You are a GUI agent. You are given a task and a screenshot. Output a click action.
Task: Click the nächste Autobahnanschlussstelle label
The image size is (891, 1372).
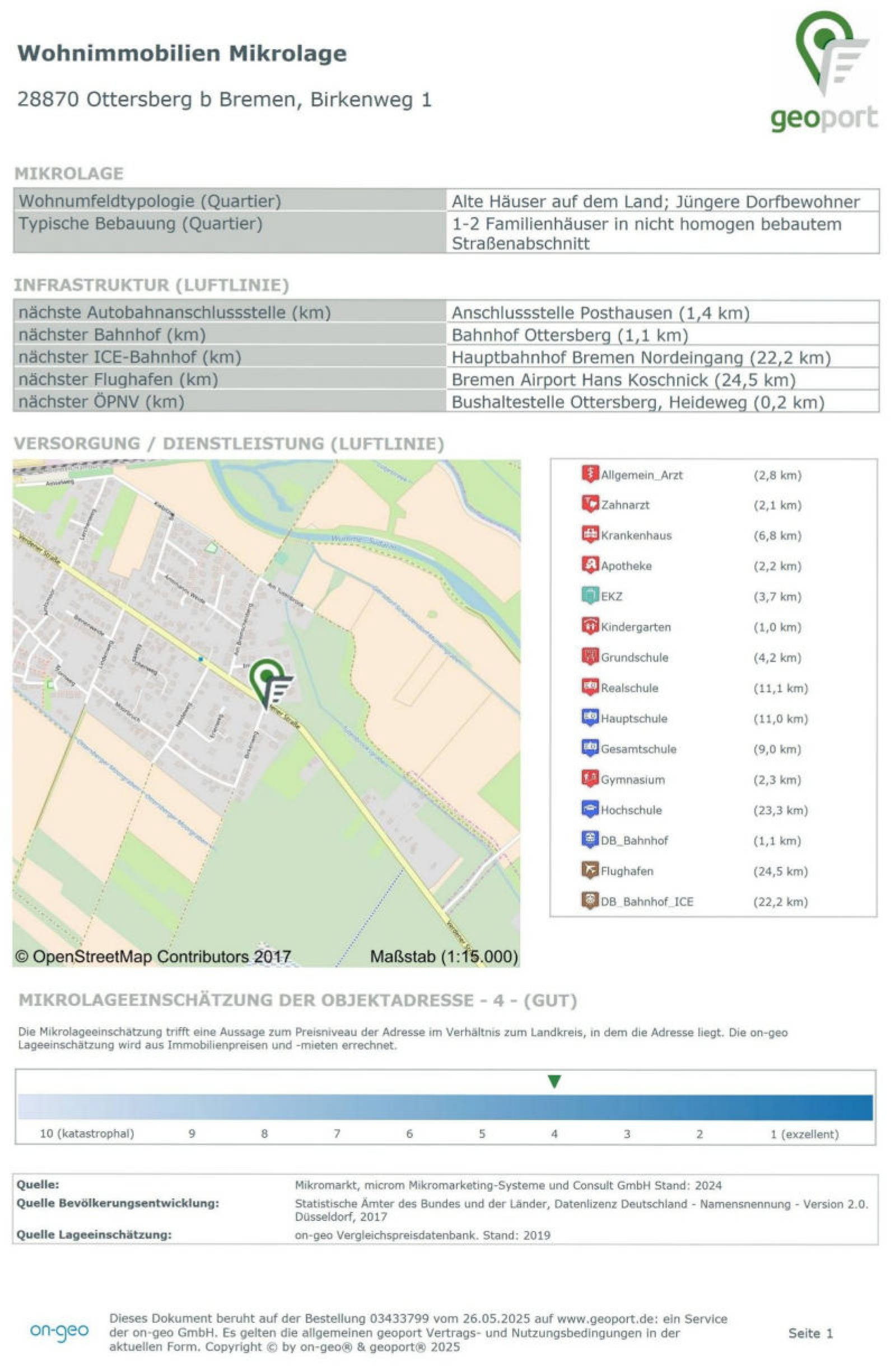[175, 312]
